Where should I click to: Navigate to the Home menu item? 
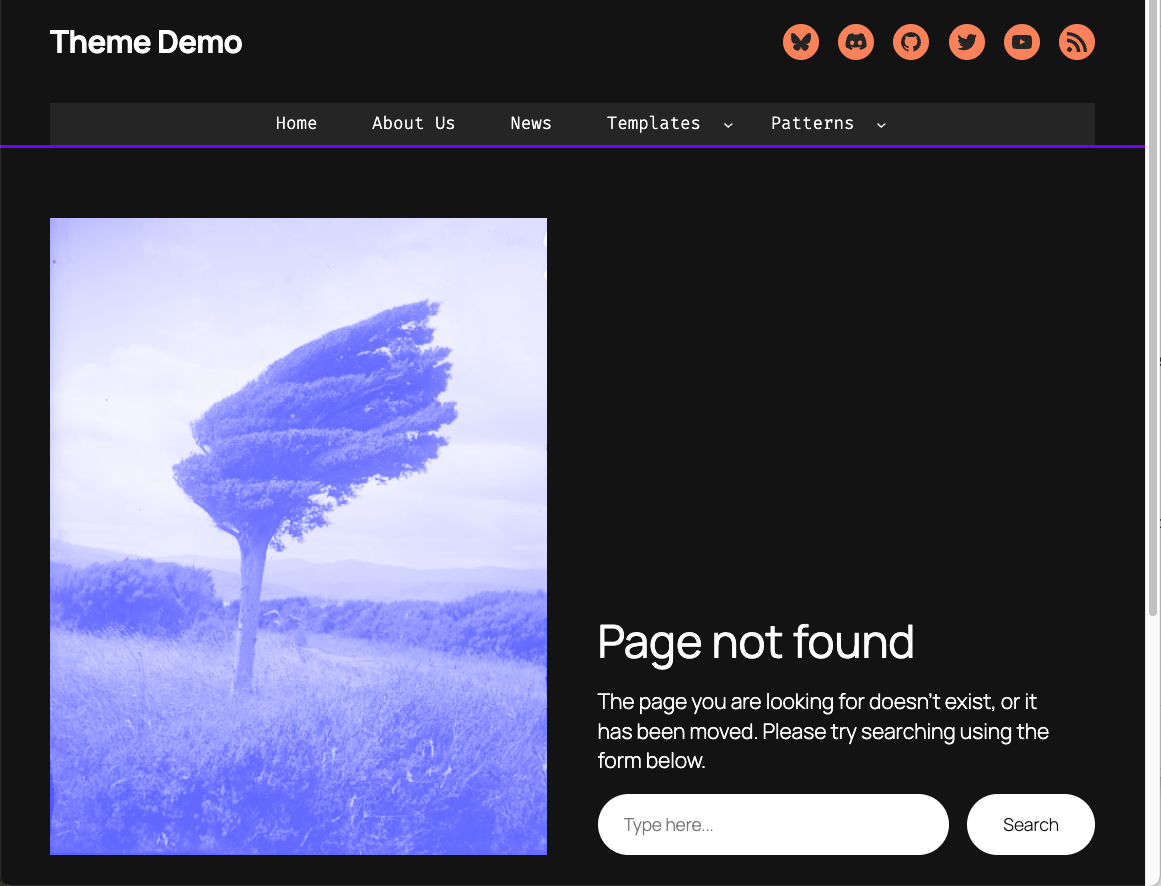click(296, 123)
